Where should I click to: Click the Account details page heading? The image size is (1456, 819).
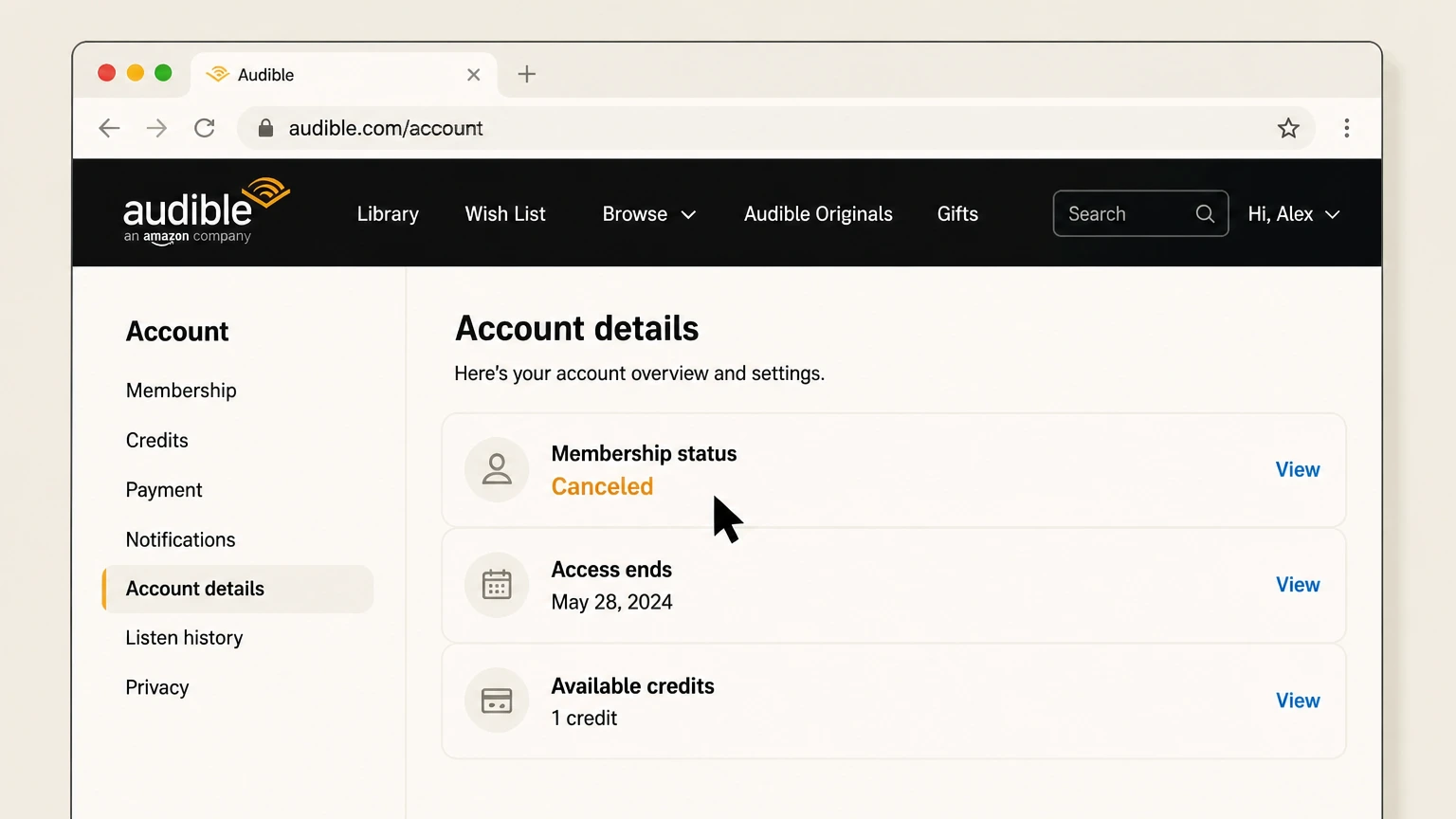tap(576, 328)
